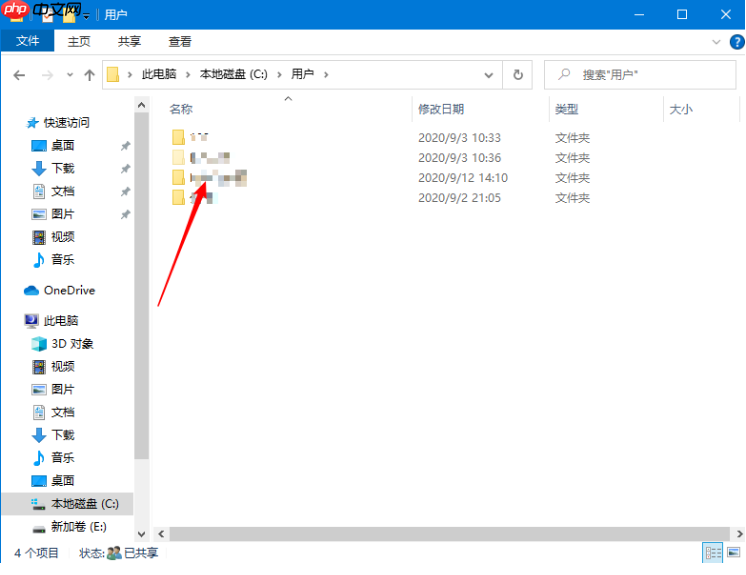Click horizontal scrollbar left arrow
This screenshot has height=575, width=746.
(161, 534)
